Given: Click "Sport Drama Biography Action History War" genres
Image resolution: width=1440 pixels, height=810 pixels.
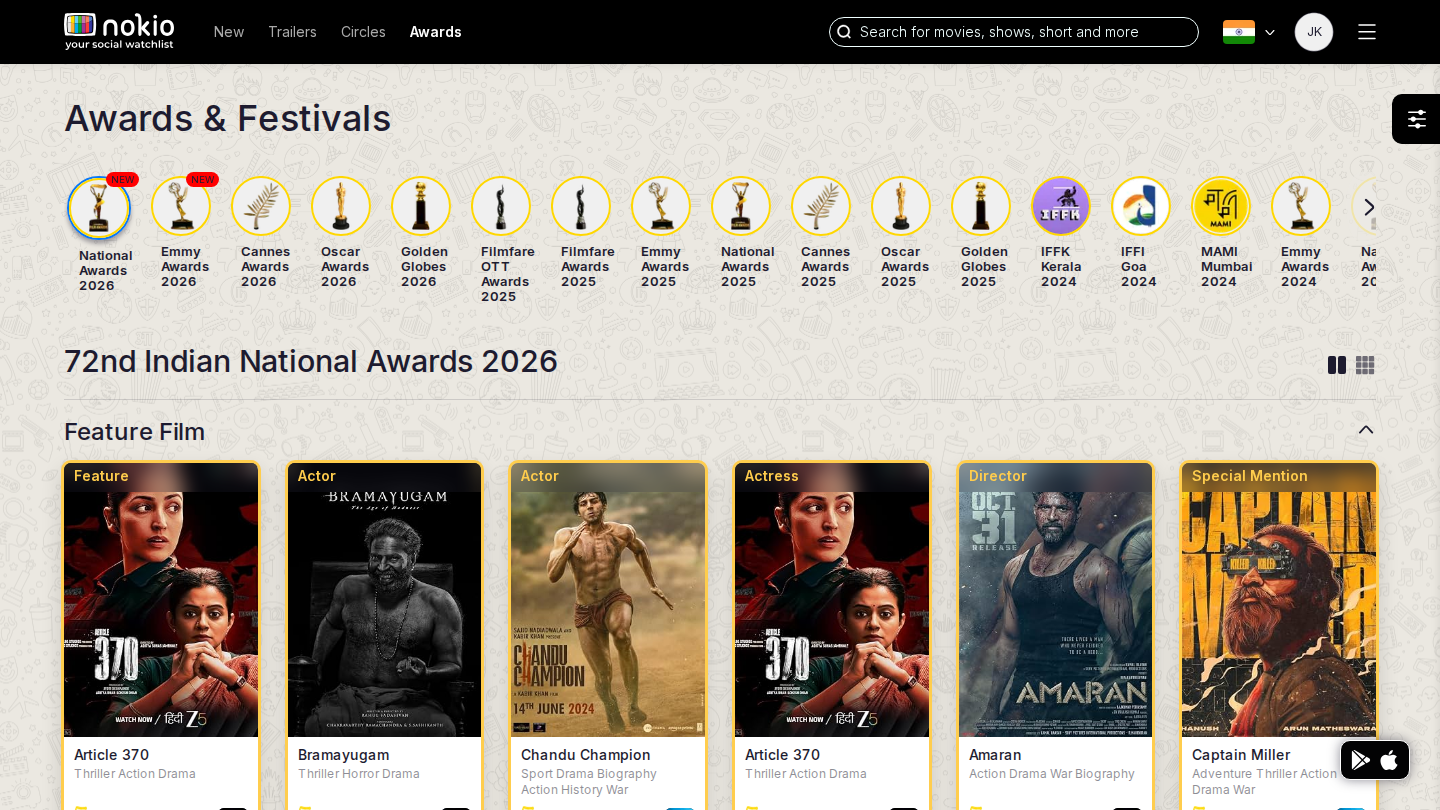Looking at the screenshot, I should [589, 782].
